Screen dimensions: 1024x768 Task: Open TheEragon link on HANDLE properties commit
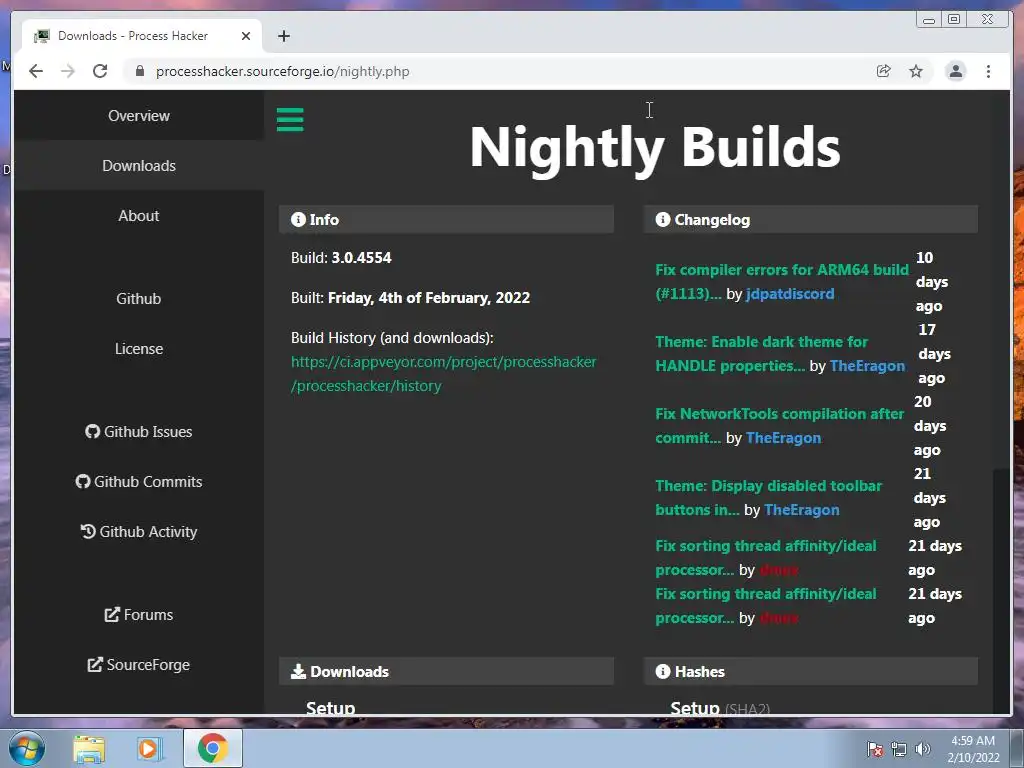pos(867,366)
